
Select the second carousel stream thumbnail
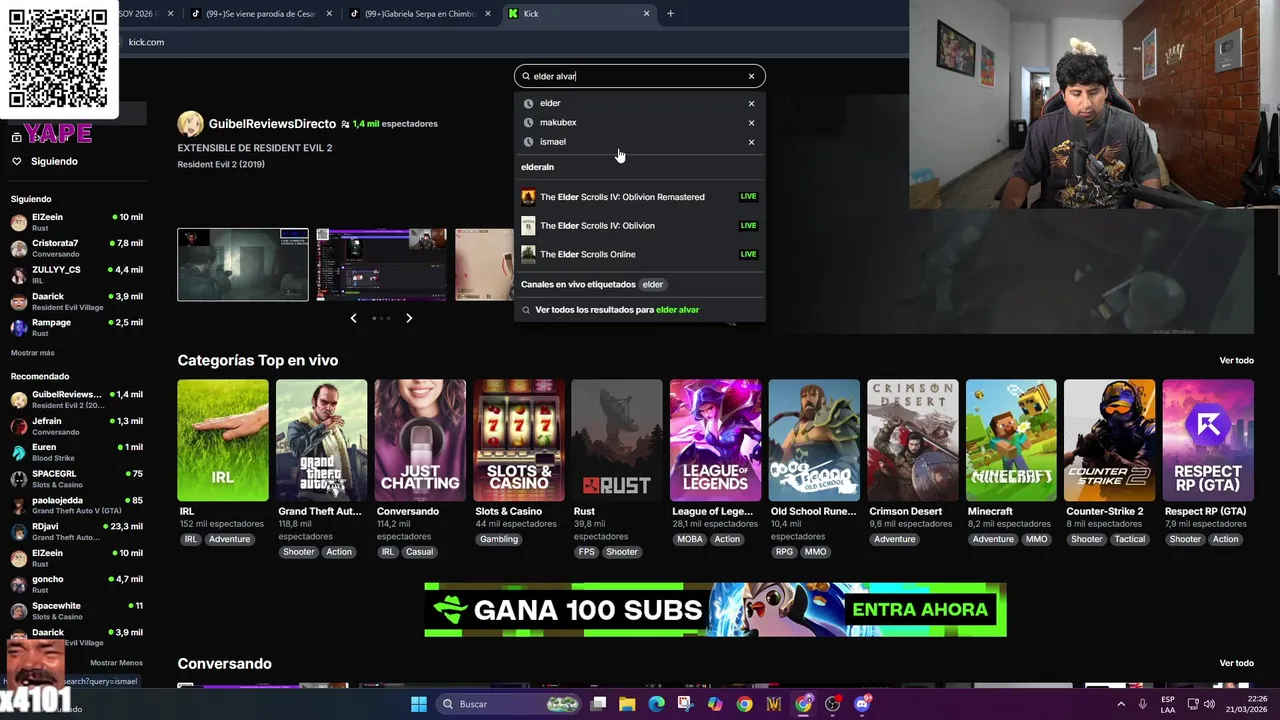(x=382, y=265)
